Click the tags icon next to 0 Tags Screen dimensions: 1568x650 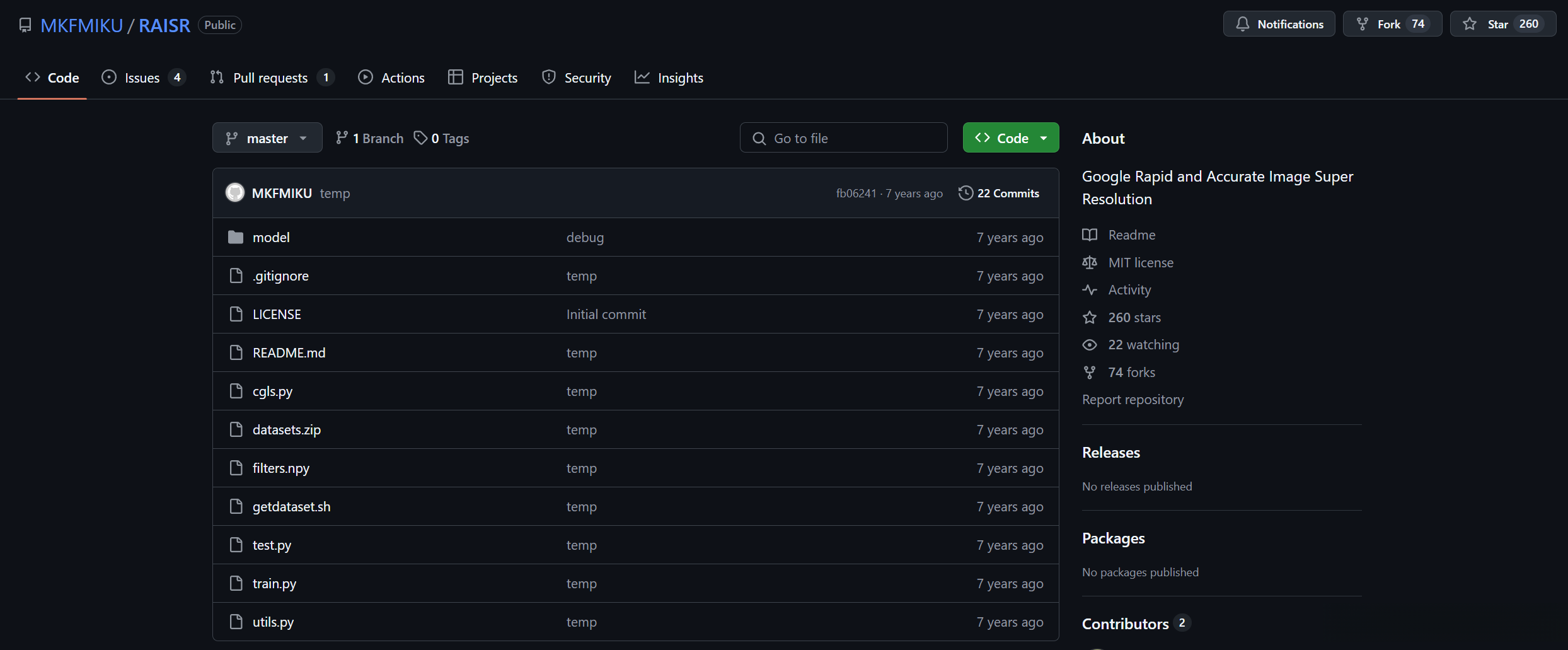pos(420,138)
